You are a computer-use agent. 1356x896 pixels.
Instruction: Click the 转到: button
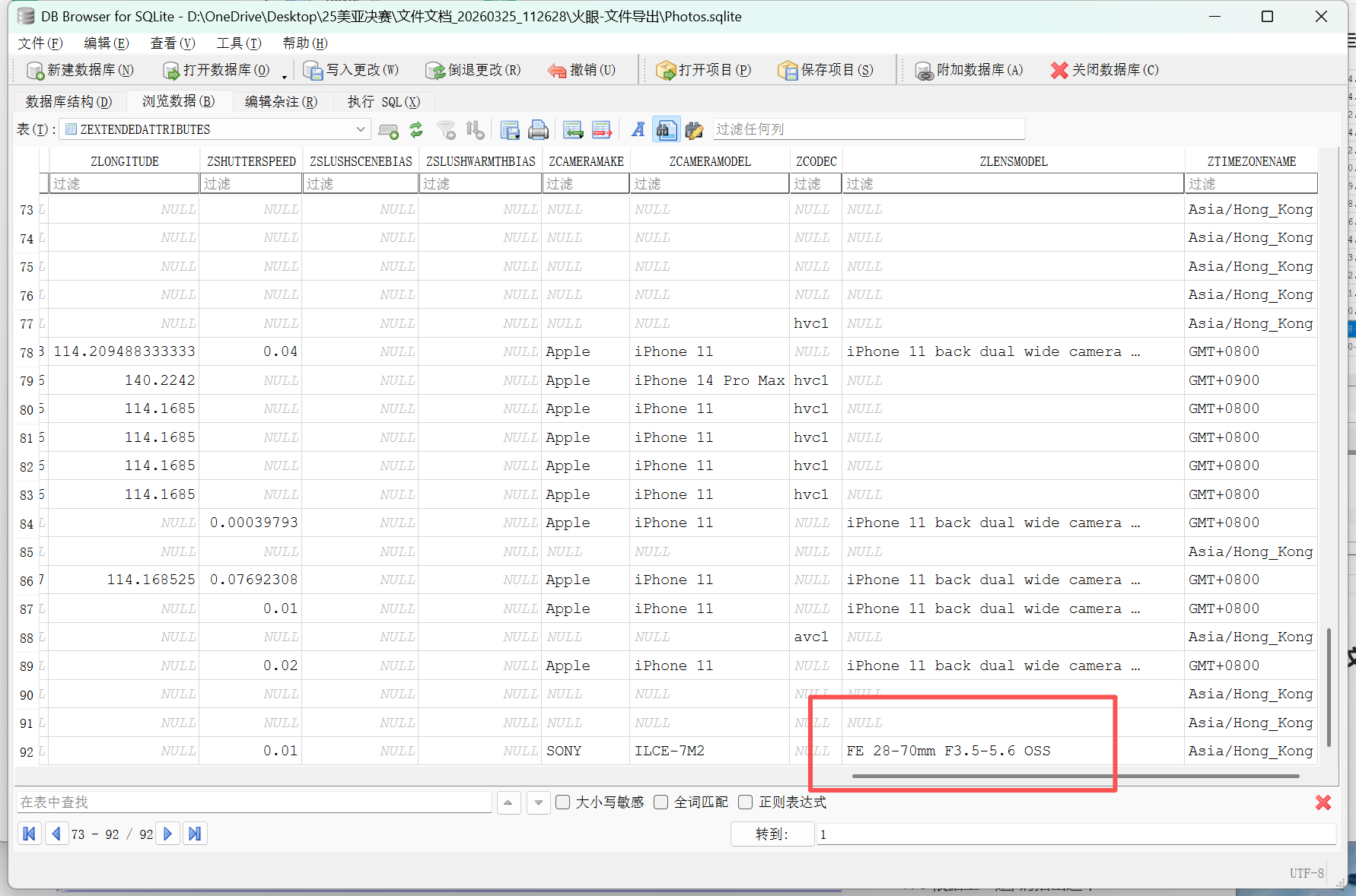(772, 834)
